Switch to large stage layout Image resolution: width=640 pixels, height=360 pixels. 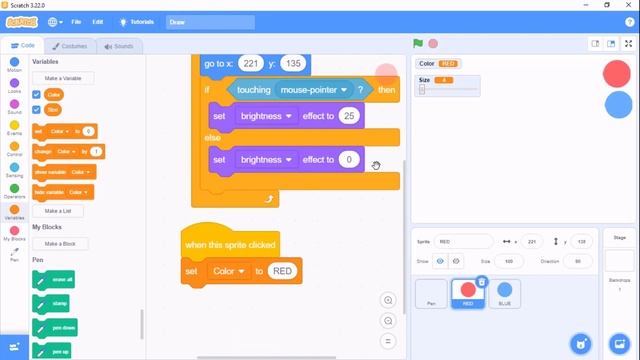coord(611,44)
